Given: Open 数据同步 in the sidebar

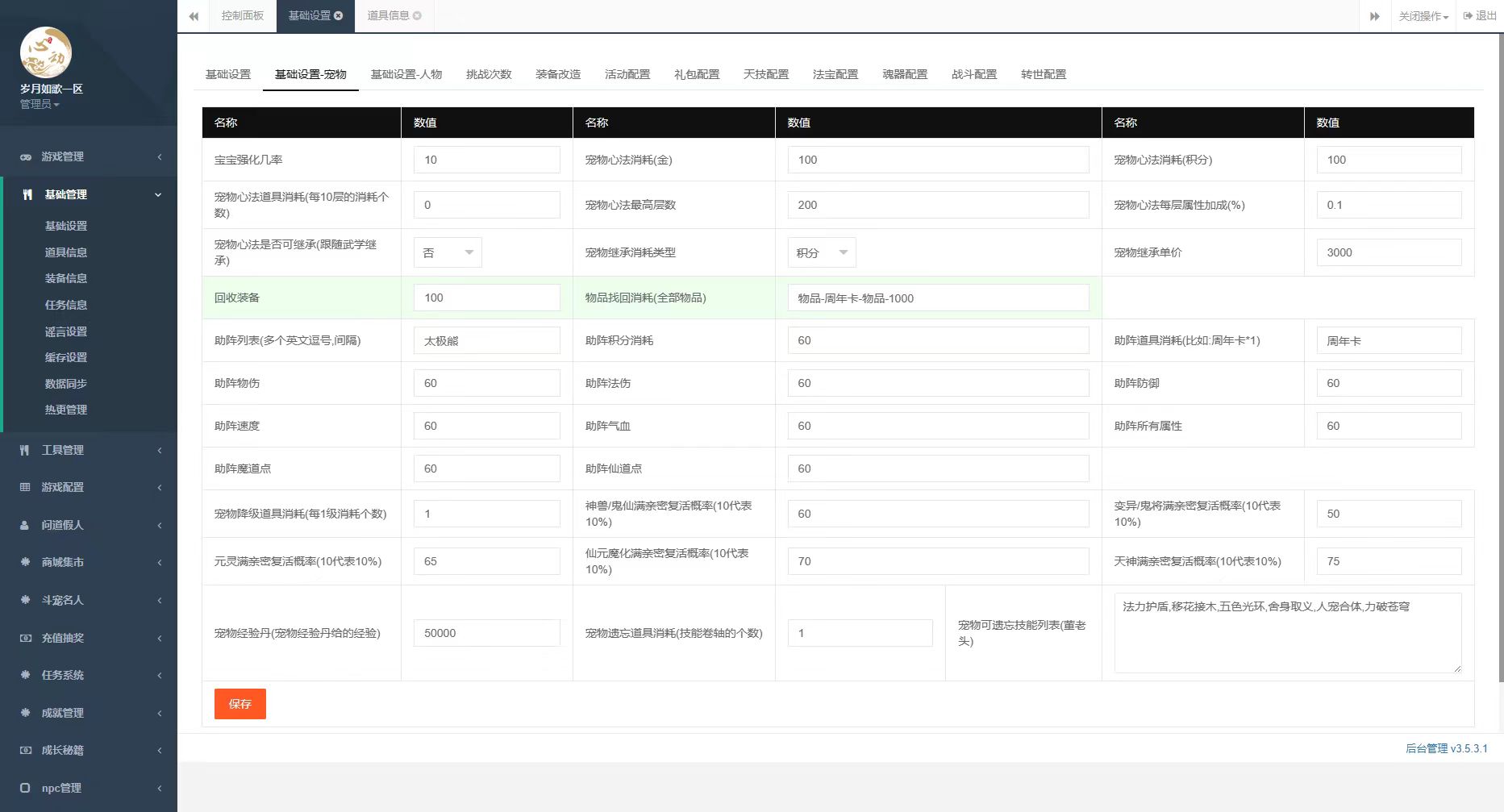Looking at the screenshot, I should 66,384.
